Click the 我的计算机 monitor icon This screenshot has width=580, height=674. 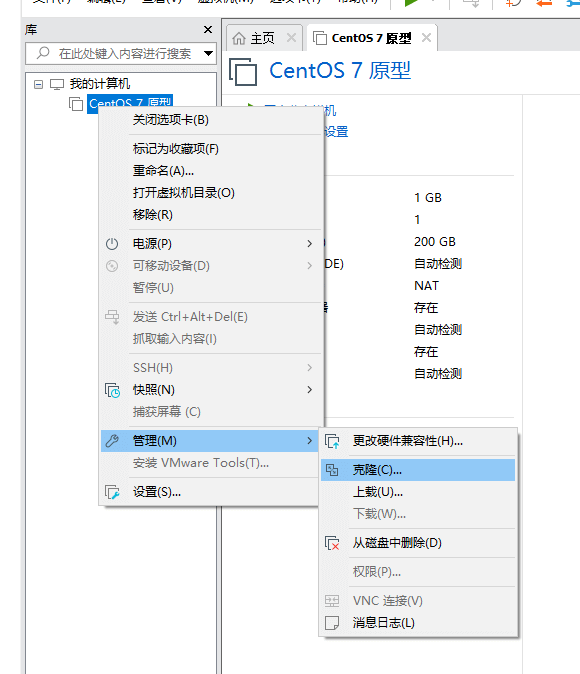57,84
